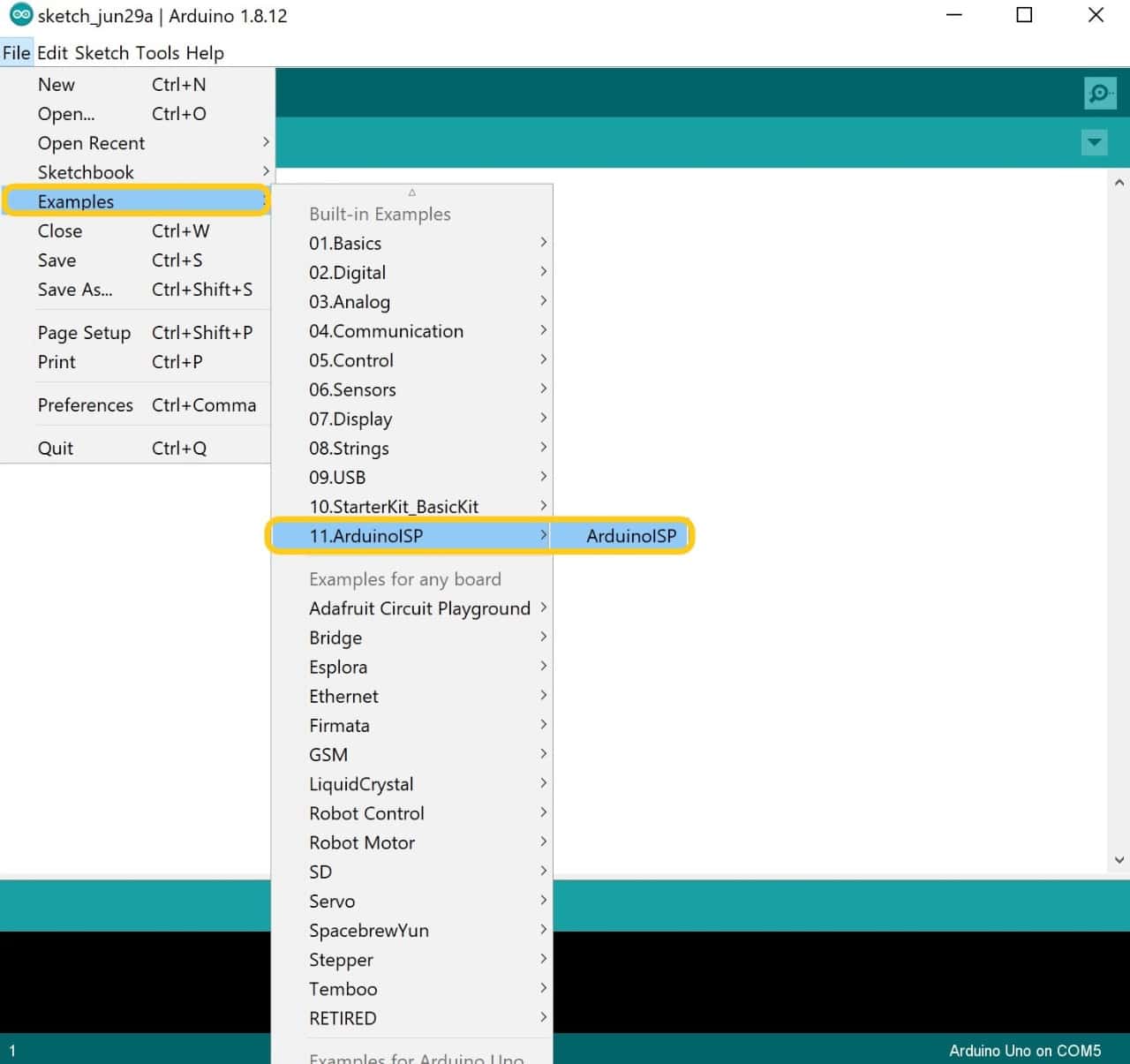
Task: Expand the Ethernet library examples
Action: [x=412, y=697]
